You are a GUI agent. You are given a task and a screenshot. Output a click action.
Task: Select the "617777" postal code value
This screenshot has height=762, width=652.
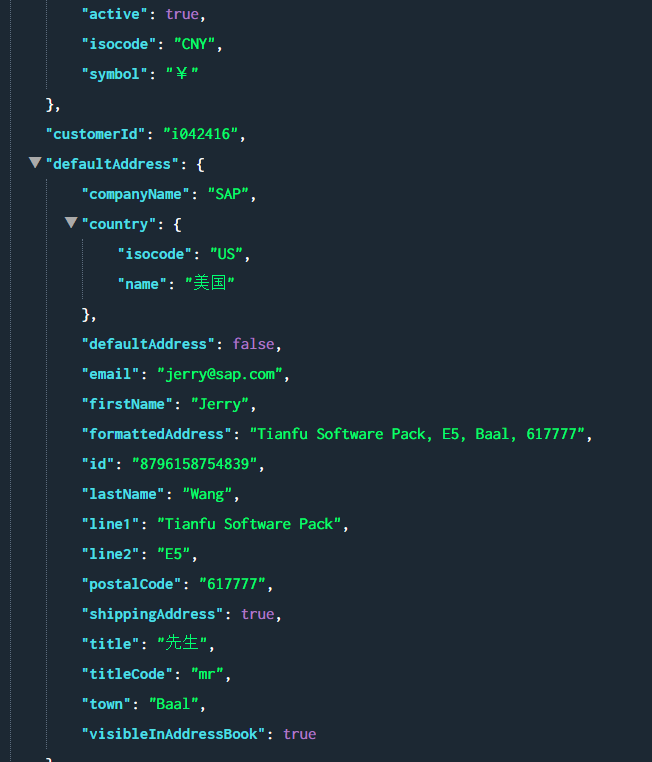click(x=236, y=584)
